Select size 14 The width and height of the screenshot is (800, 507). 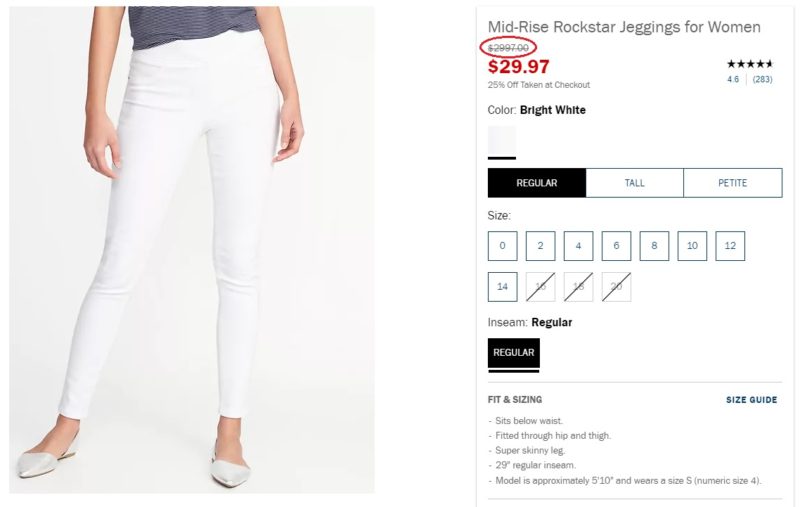click(503, 287)
